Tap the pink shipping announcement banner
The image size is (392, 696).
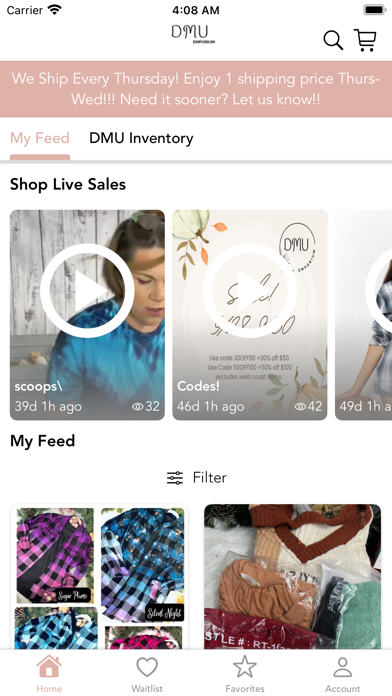[196, 89]
